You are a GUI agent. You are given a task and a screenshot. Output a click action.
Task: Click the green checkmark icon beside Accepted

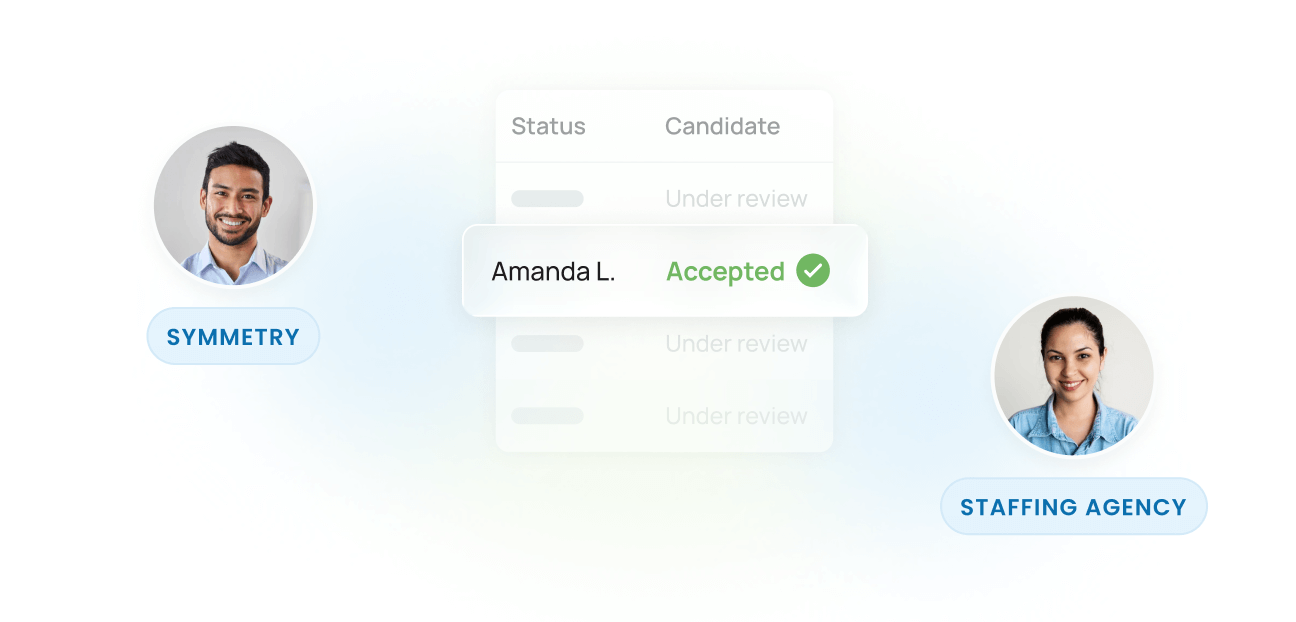813,271
